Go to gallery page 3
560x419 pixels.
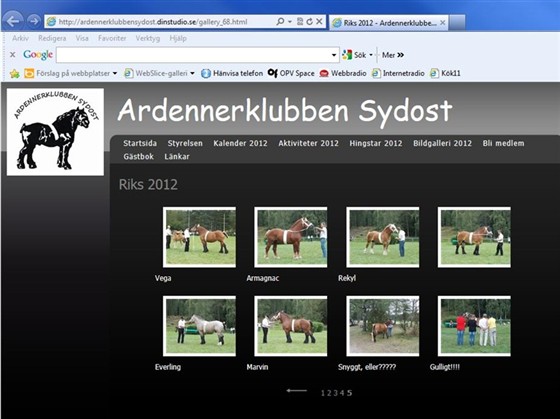tap(335, 393)
